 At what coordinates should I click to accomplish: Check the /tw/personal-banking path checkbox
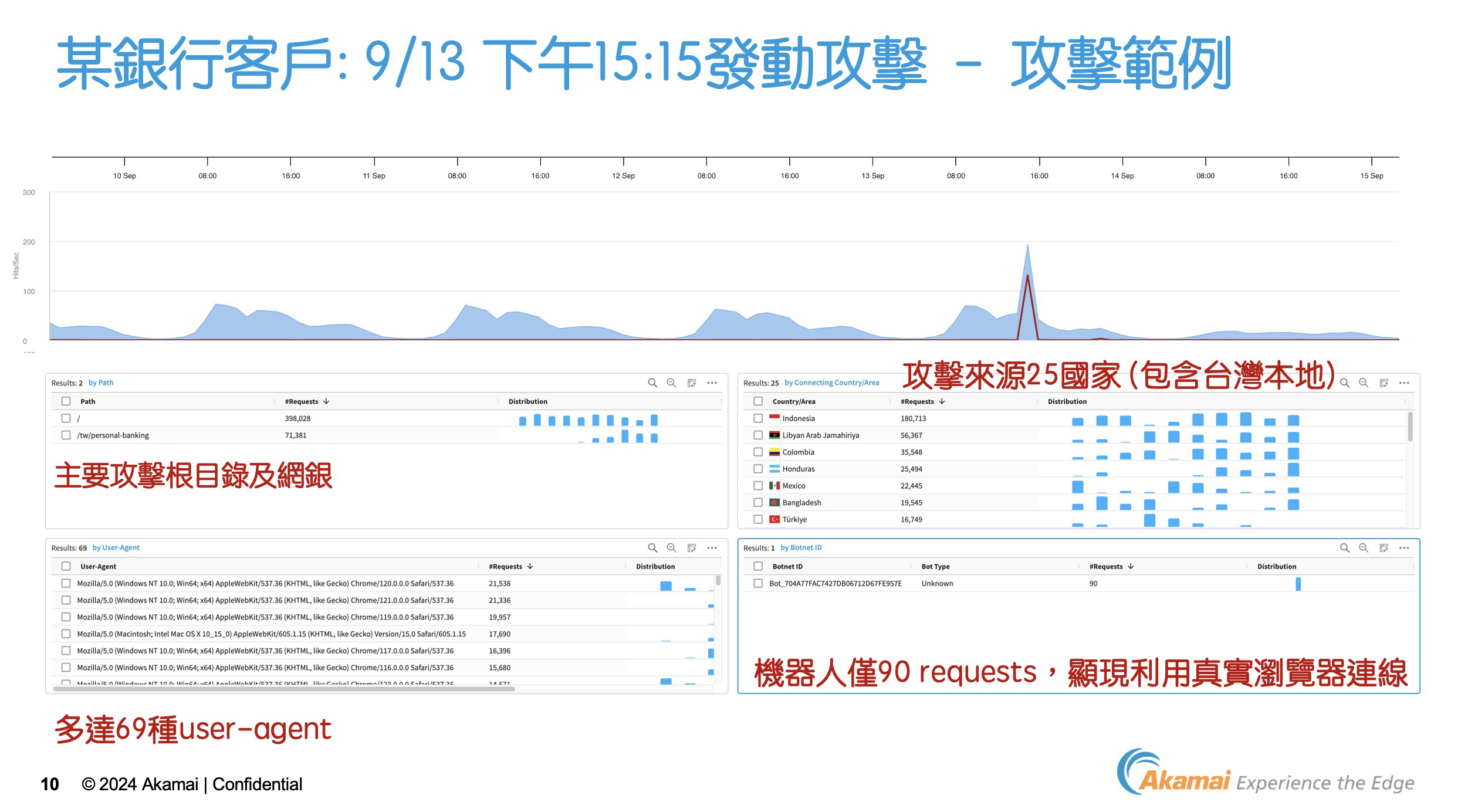(x=66, y=435)
